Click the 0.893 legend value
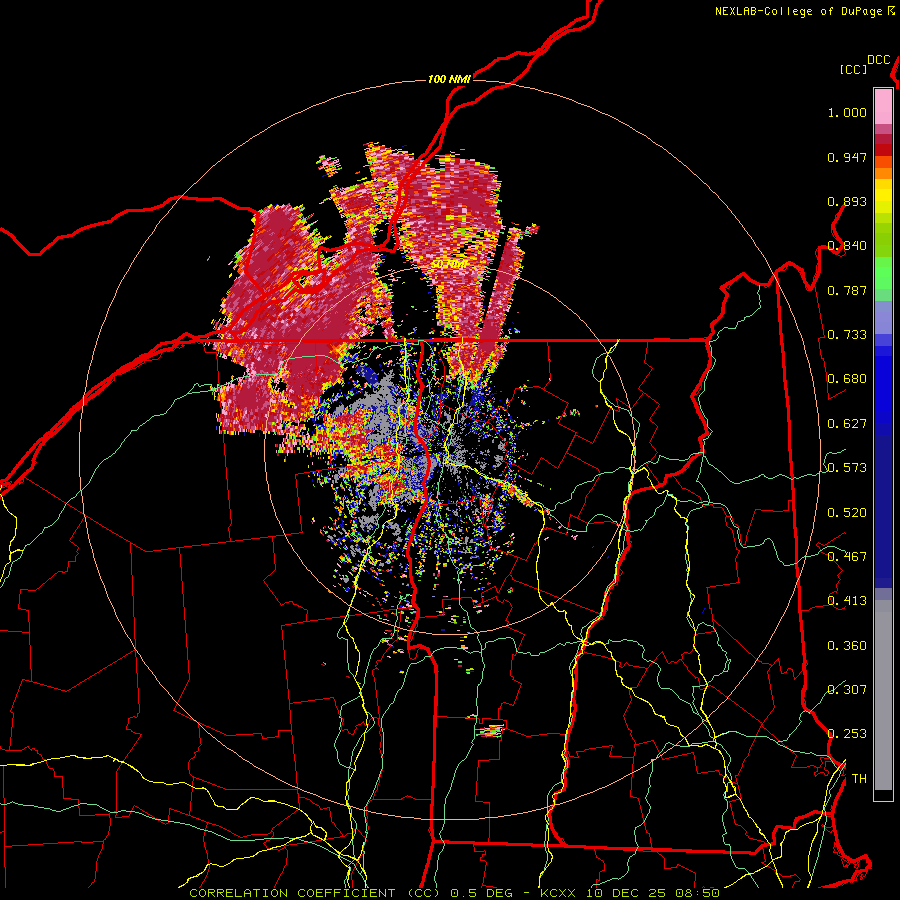Viewport: 900px width, 900px height. click(x=847, y=201)
